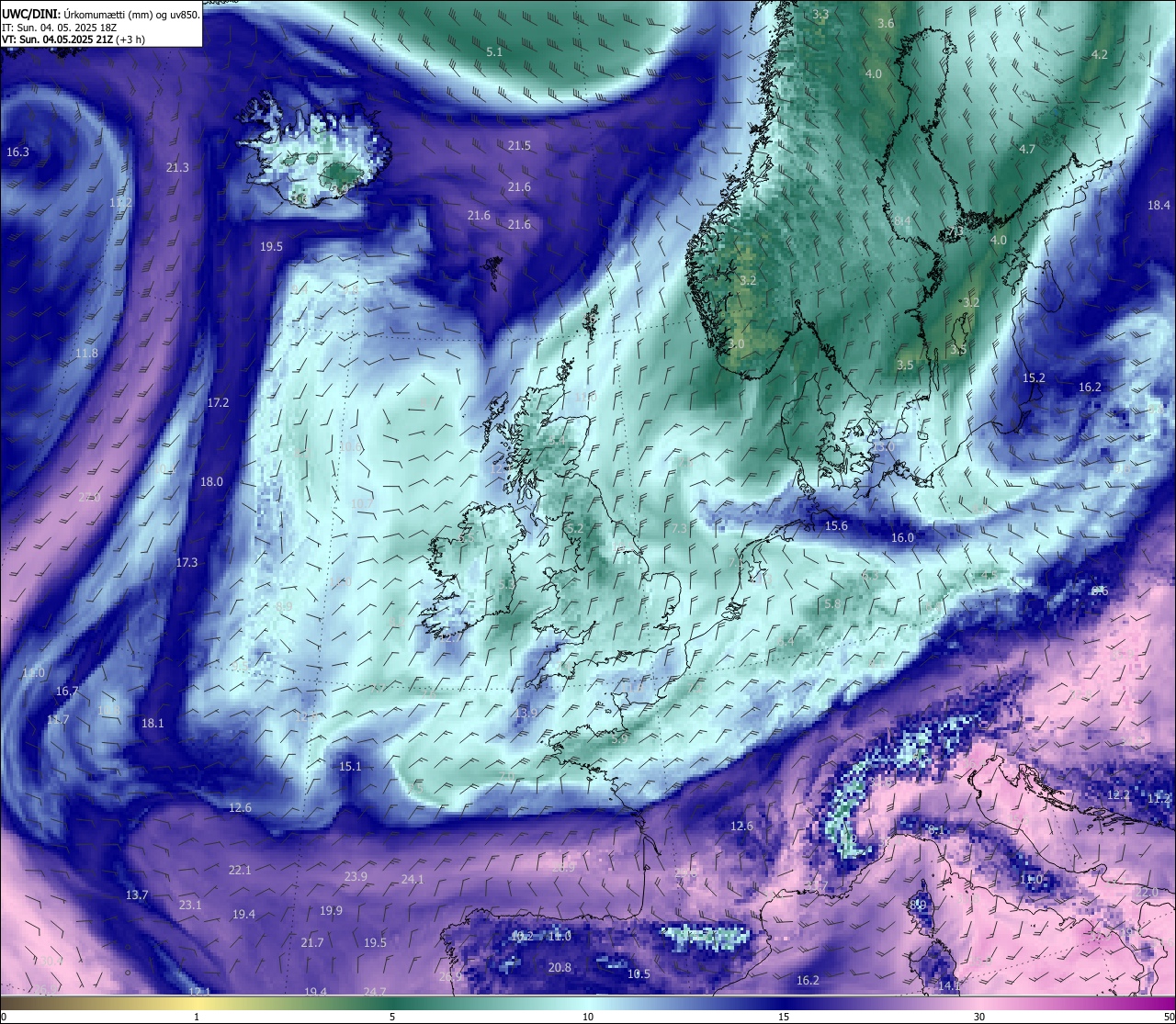The height and width of the screenshot is (1024, 1176).
Task: Click the map value '14.1' near Sardinia
Action: coord(949,986)
